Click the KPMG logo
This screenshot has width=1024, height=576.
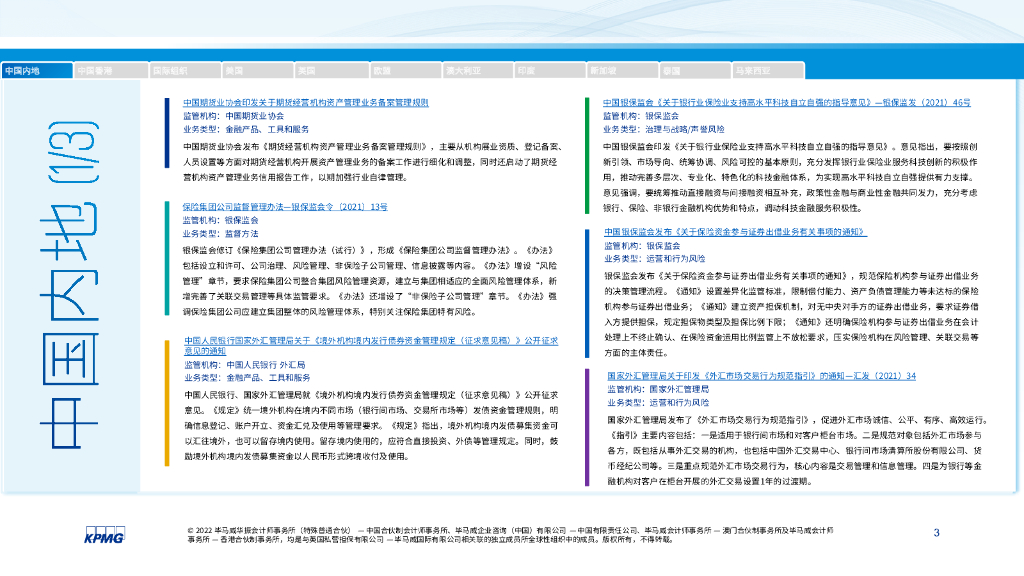(x=104, y=535)
